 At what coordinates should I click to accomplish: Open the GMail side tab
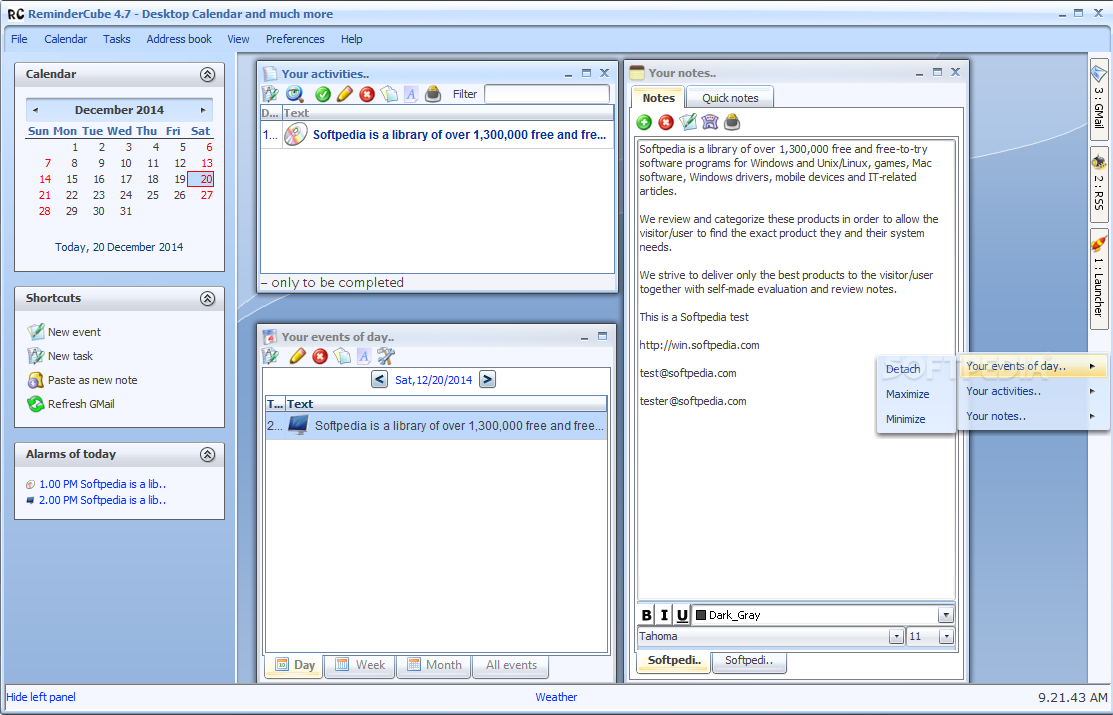[x=1099, y=99]
